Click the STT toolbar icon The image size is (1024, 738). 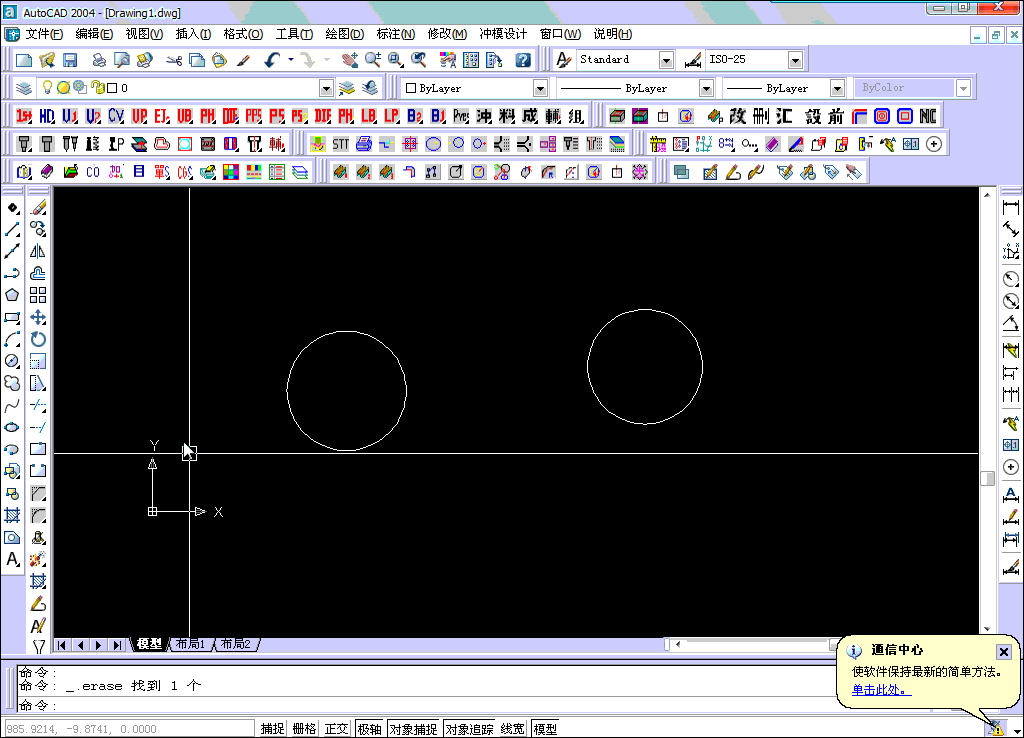(x=341, y=144)
